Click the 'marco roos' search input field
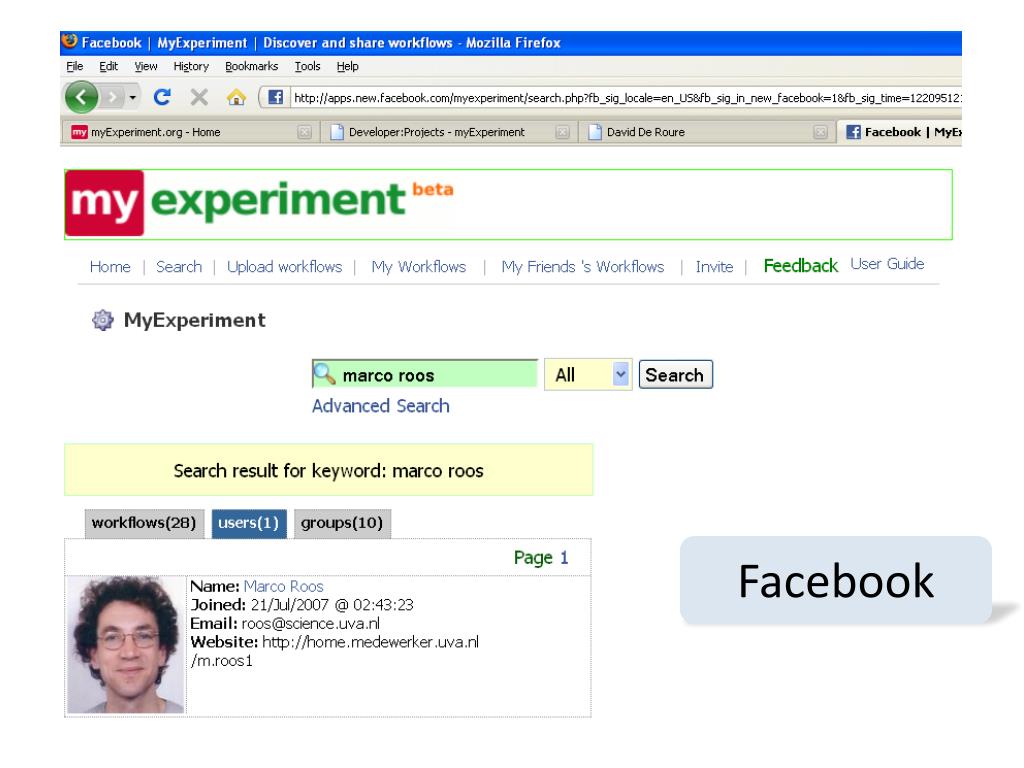This screenshot has height=768, width=1024. pyautogui.click(x=425, y=374)
